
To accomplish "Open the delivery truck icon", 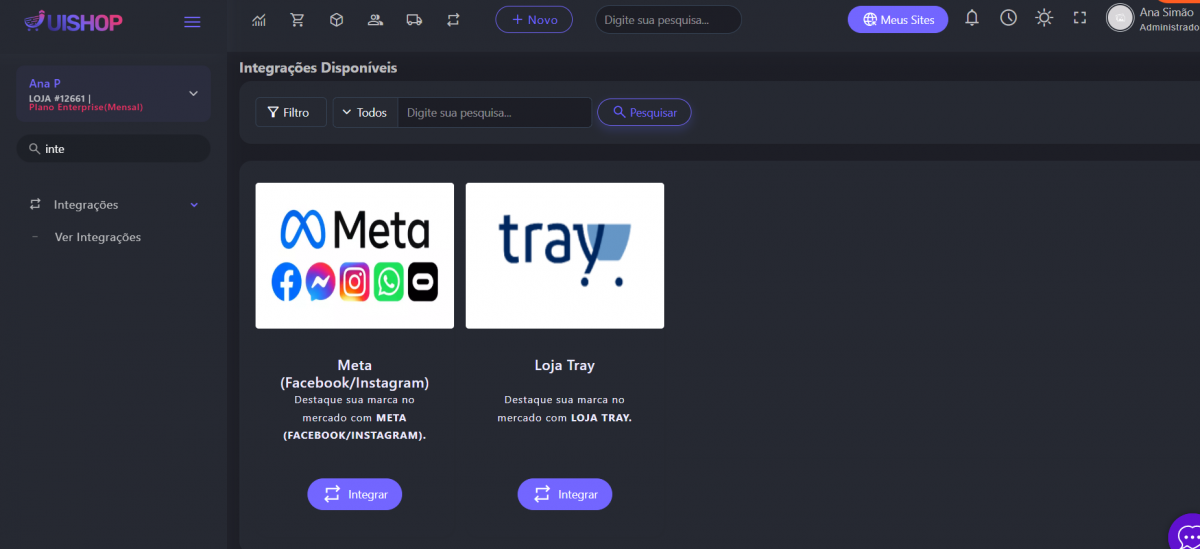I will coord(414,20).
